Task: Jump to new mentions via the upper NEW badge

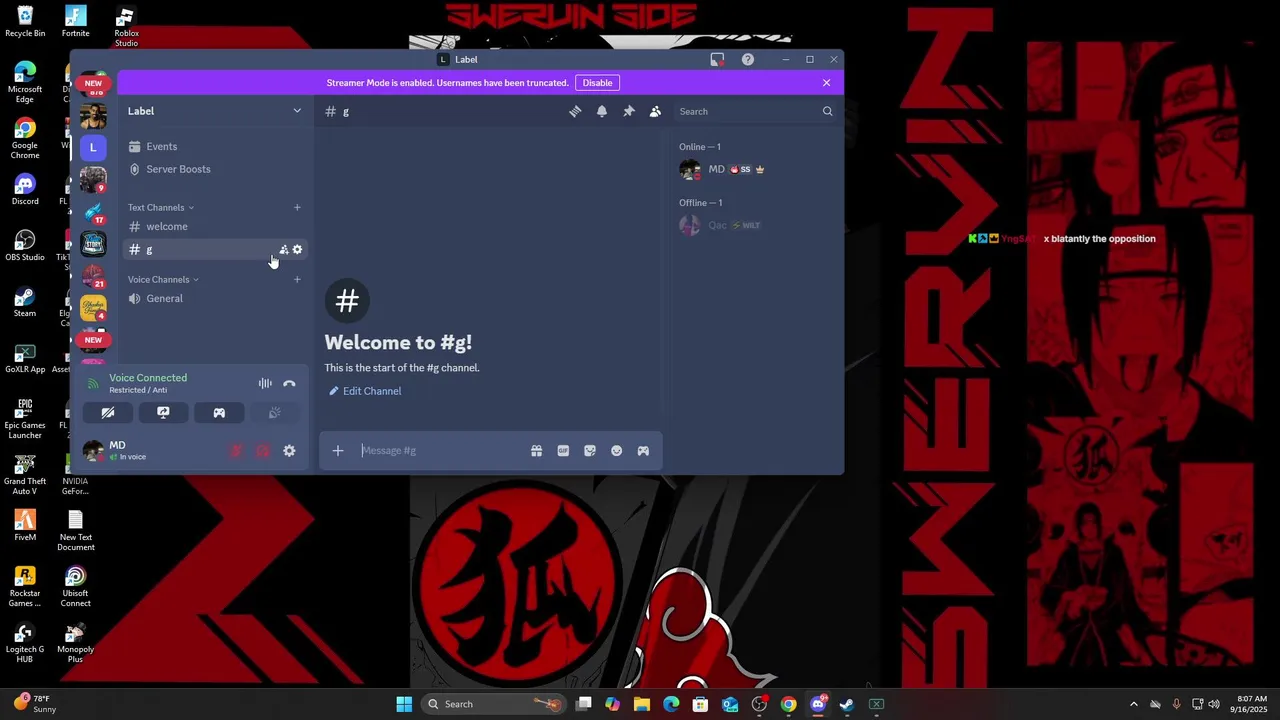Action: tap(93, 84)
